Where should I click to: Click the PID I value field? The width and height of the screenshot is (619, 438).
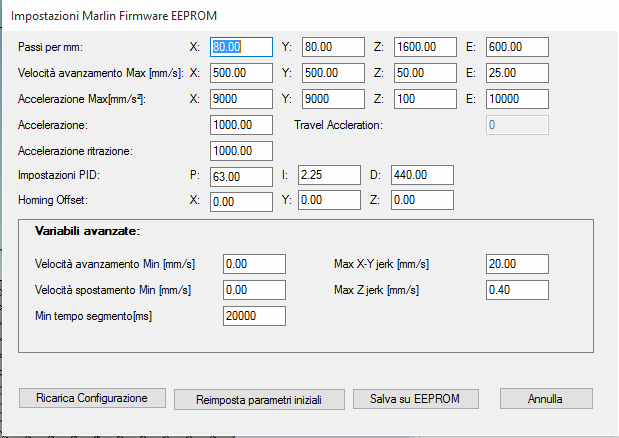pyautogui.click(x=329, y=175)
